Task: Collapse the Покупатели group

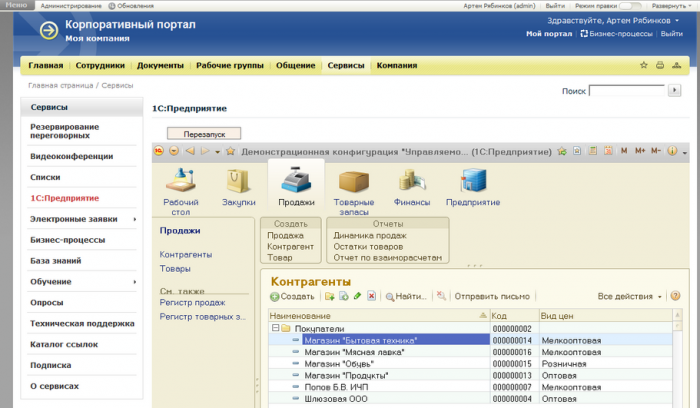Action: pyautogui.click(x=275, y=328)
